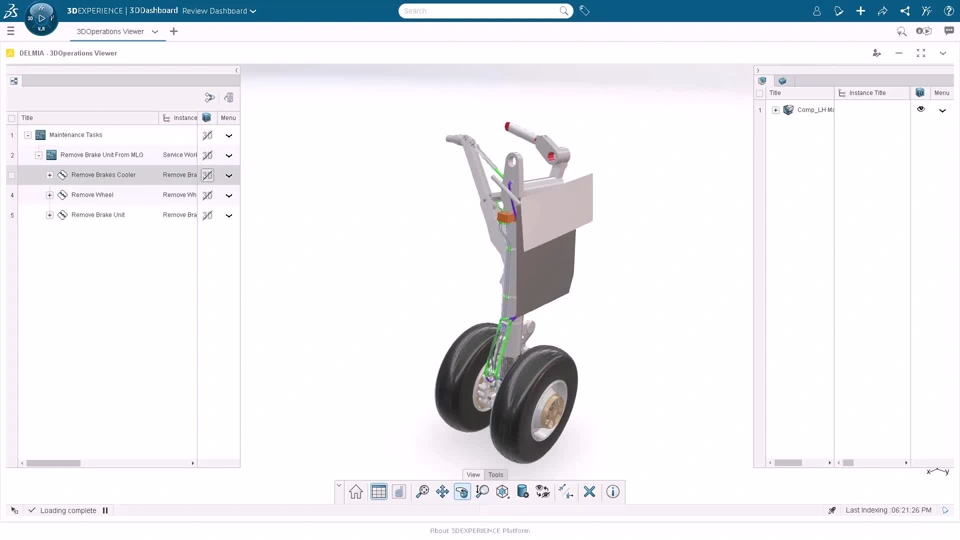The image size is (960, 540).
Task: Collapse the Maintenance Tasks tree node
Action: [x=28, y=135]
